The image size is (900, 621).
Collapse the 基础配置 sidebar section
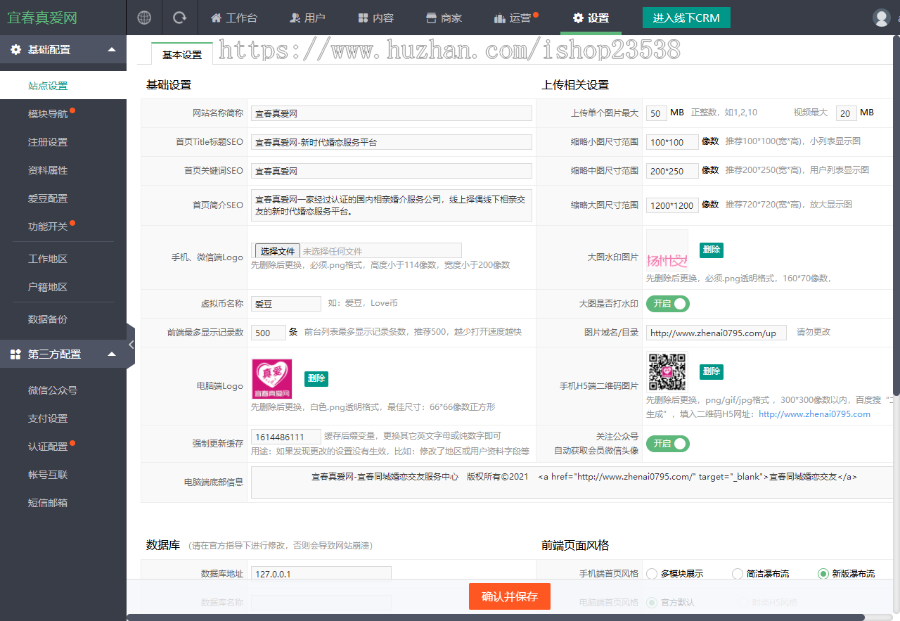coord(111,49)
